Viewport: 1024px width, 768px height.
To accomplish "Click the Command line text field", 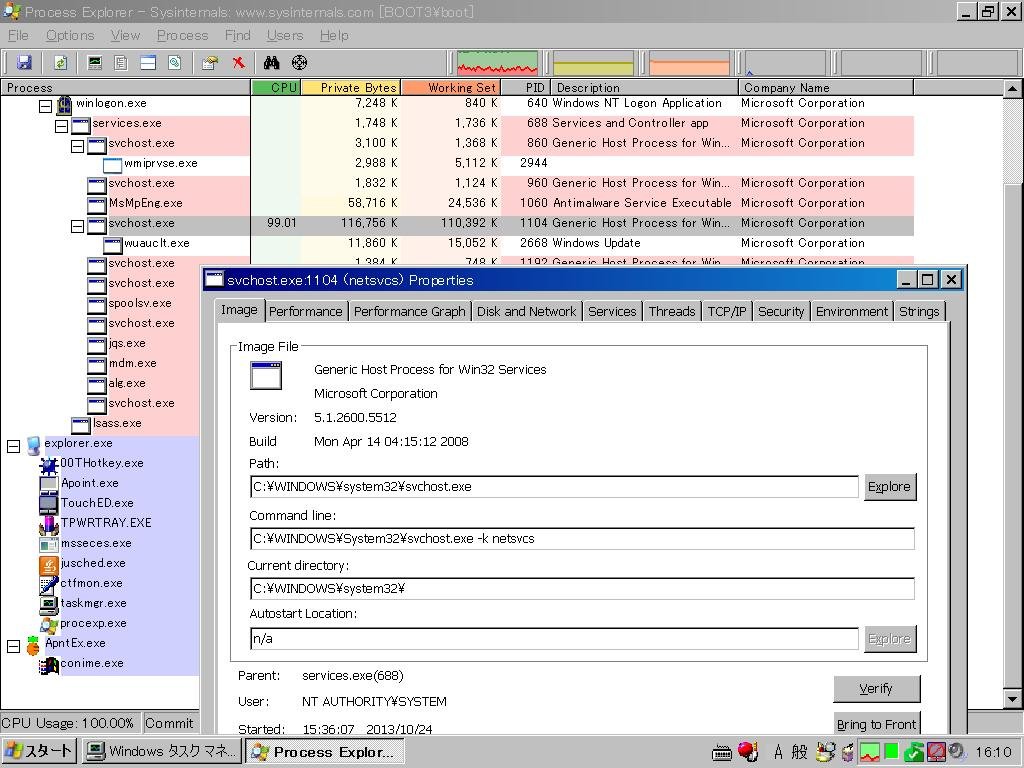I will [x=582, y=539].
